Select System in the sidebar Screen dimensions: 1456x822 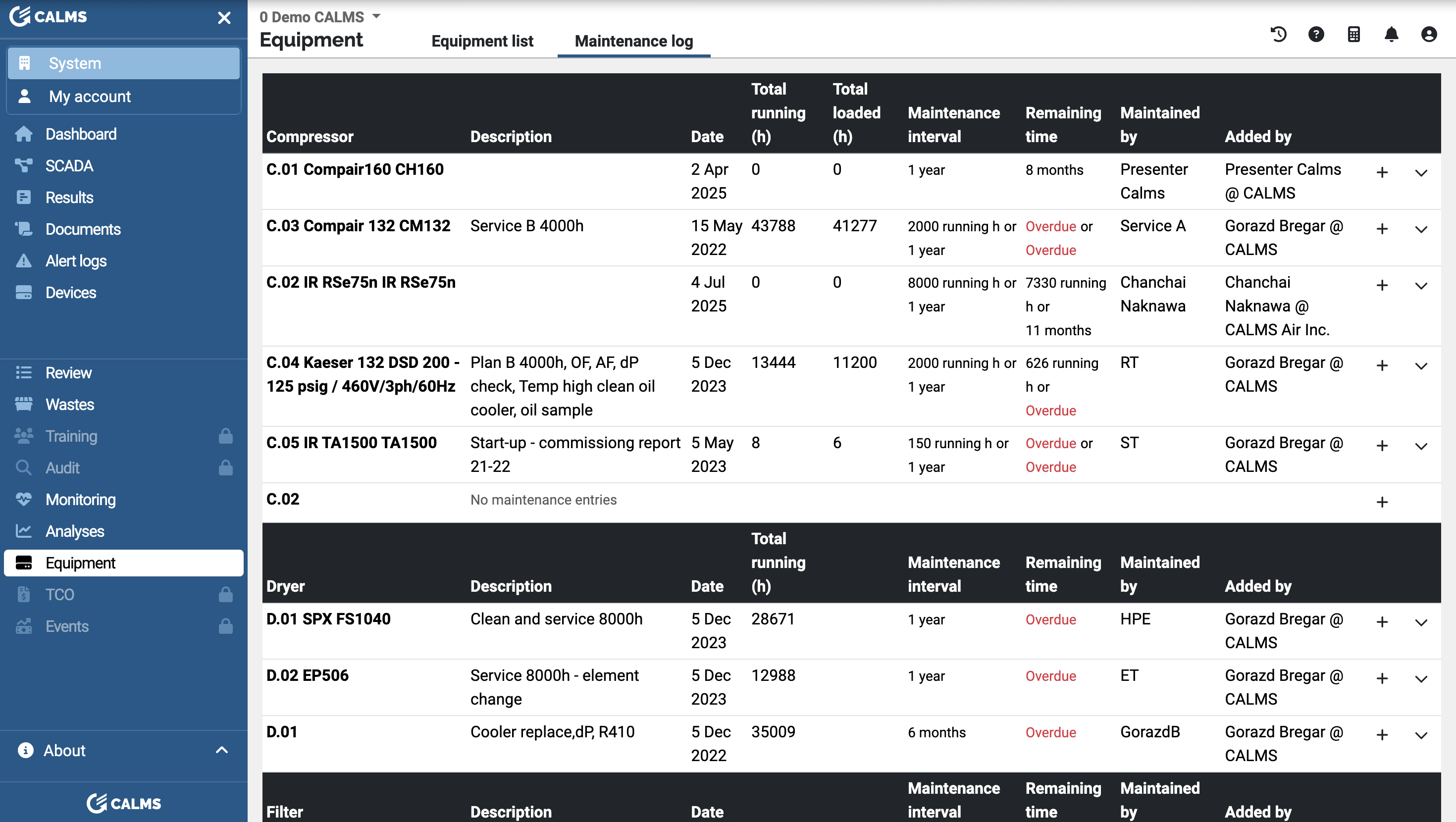124,63
